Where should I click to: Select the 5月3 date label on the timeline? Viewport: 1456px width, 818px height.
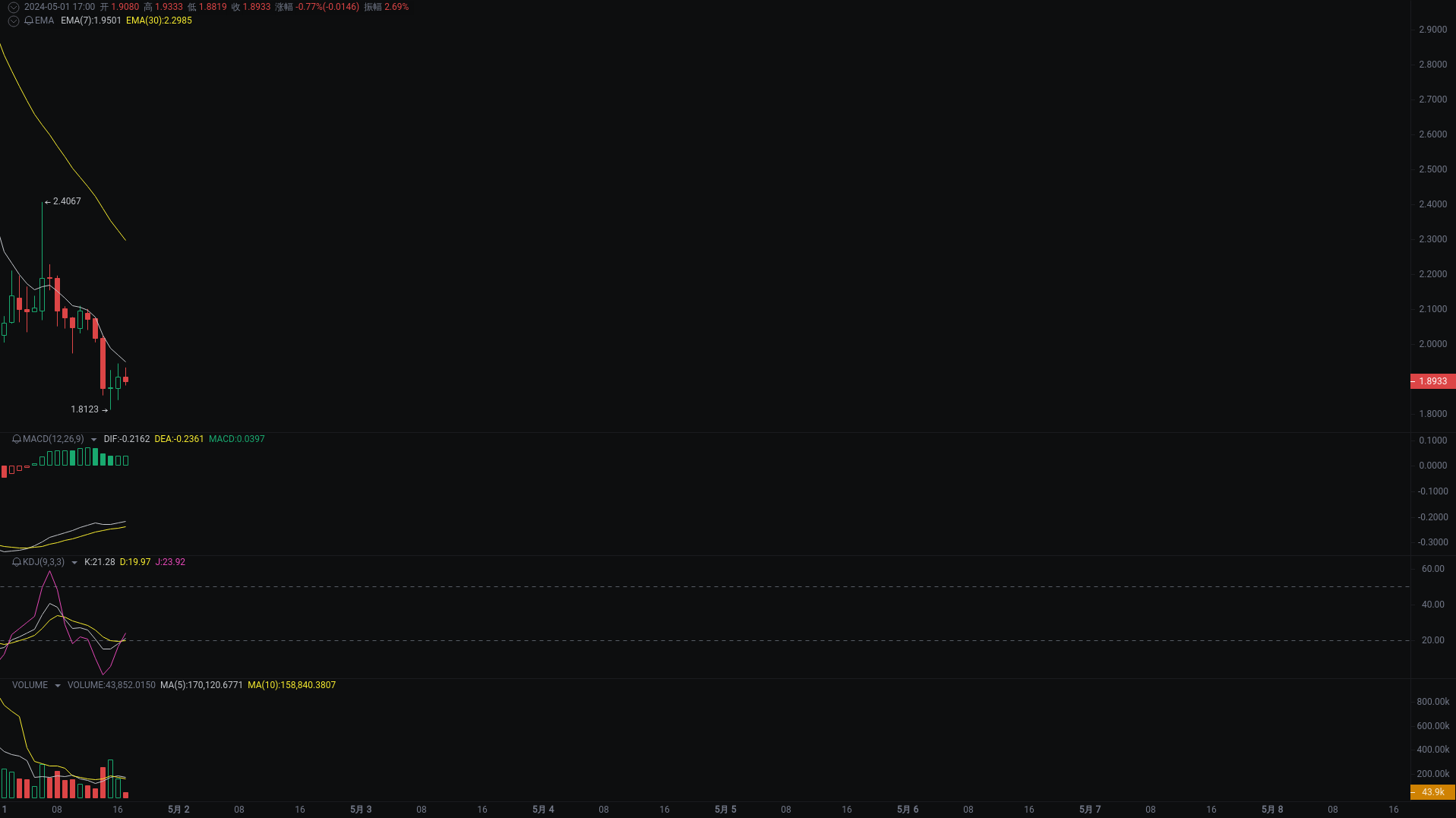[361, 809]
